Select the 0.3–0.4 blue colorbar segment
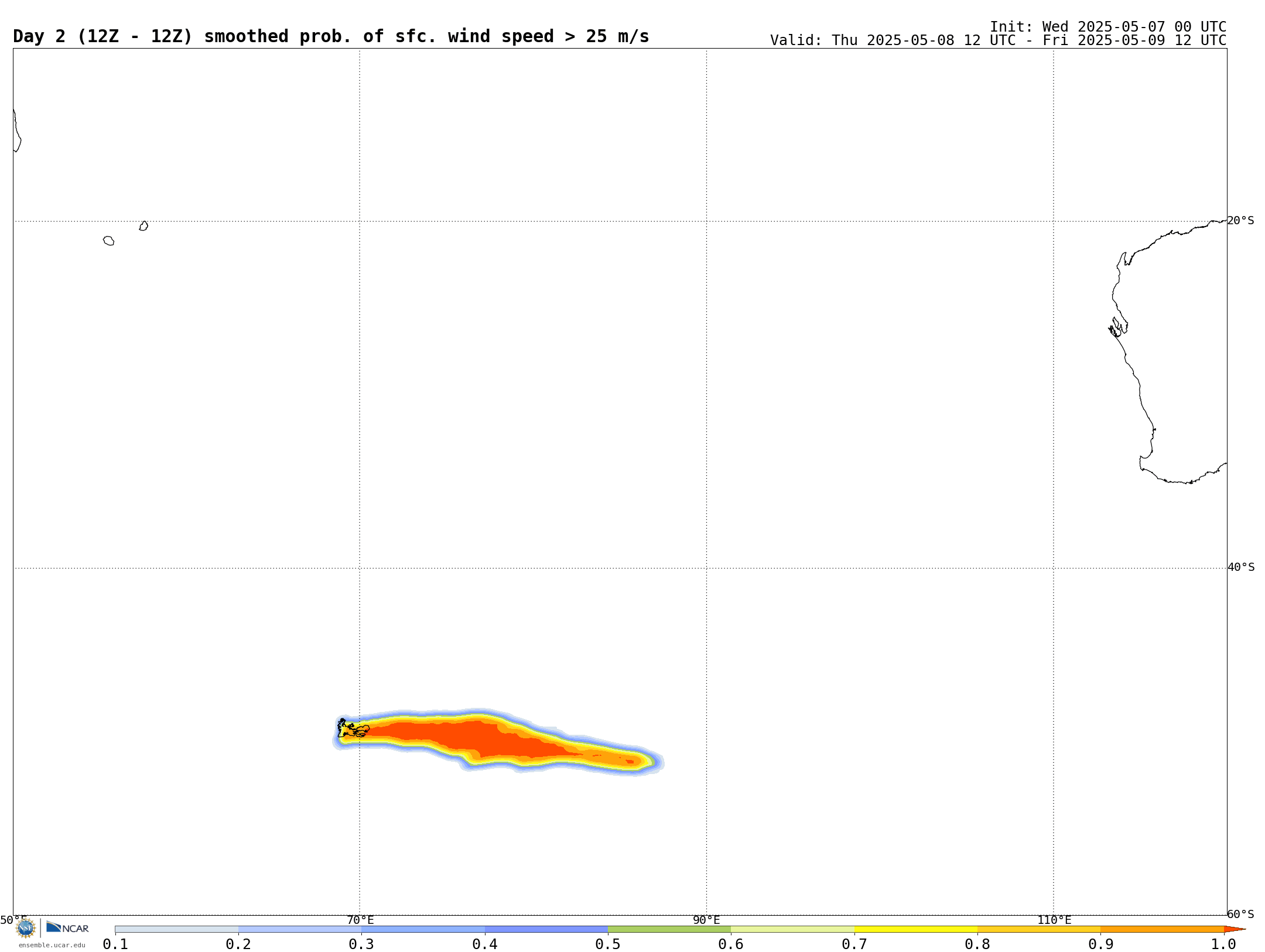Viewport: 1265px width, 952px height. click(423, 929)
